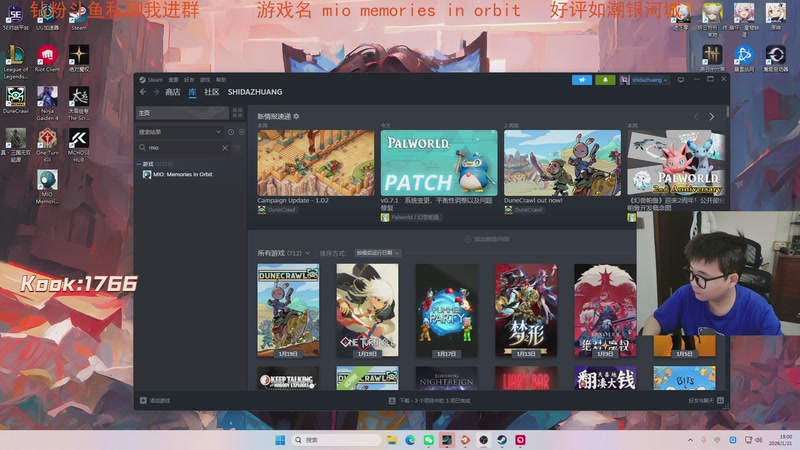The height and width of the screenshot is (450, 800).
Task: Open the DuneCrawl desktop shortcut
Action: pos(16,100)
